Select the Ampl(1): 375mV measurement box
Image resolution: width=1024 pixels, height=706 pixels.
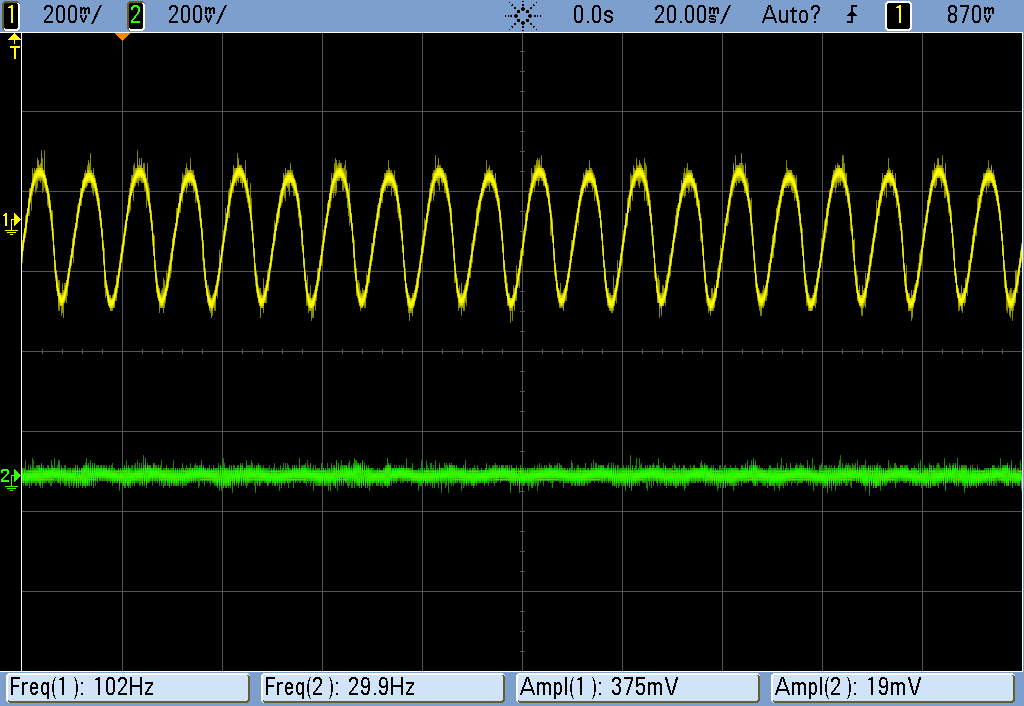(x=638, y=687)
